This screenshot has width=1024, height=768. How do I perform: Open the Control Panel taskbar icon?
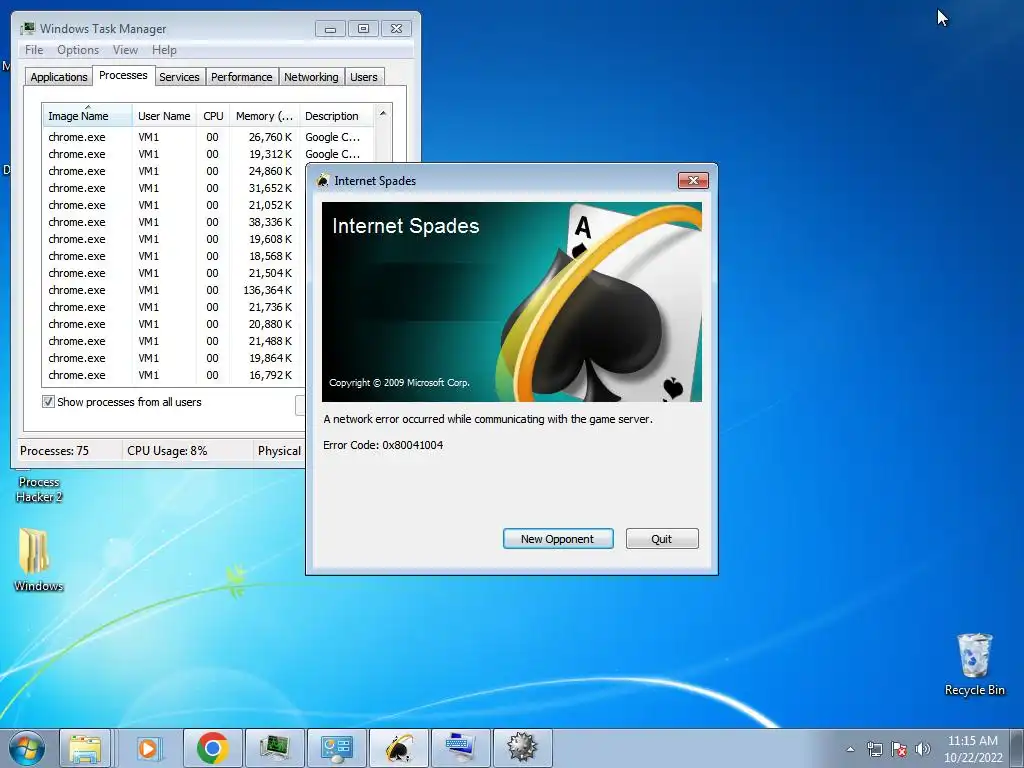(336, 748)
